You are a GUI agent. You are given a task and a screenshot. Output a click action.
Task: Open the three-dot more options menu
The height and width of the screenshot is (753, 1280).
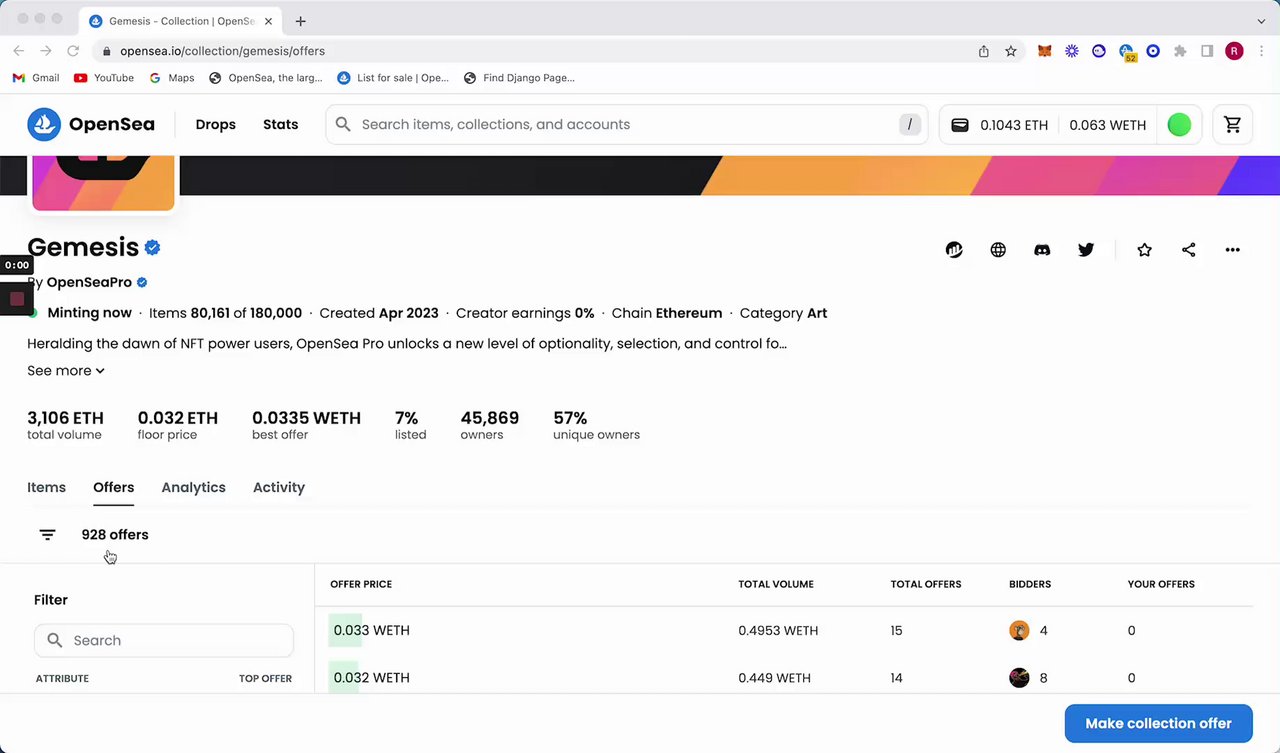pyautogui.click(x=1232, y=250)
